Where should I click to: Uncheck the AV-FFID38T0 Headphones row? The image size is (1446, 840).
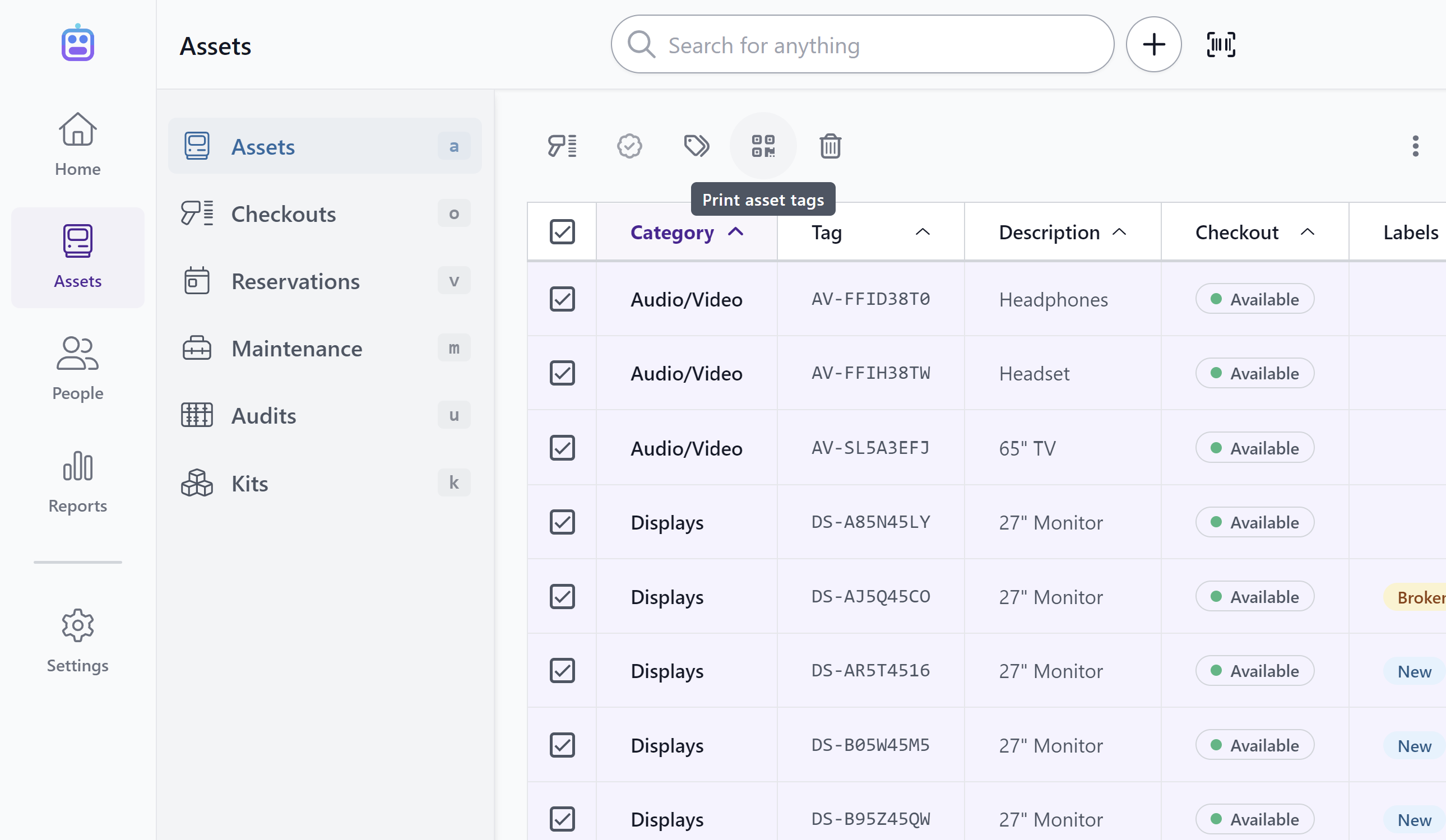pyautogui.click(x=562, y=299)
